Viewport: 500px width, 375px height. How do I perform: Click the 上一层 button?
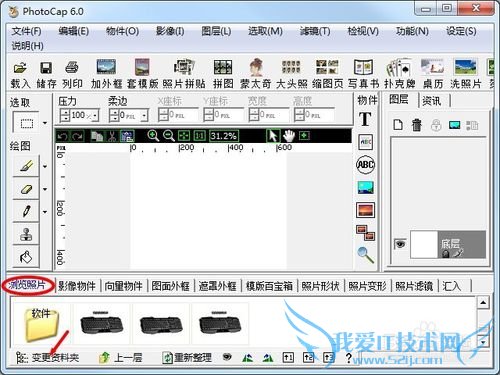click(x=121, y=358)
